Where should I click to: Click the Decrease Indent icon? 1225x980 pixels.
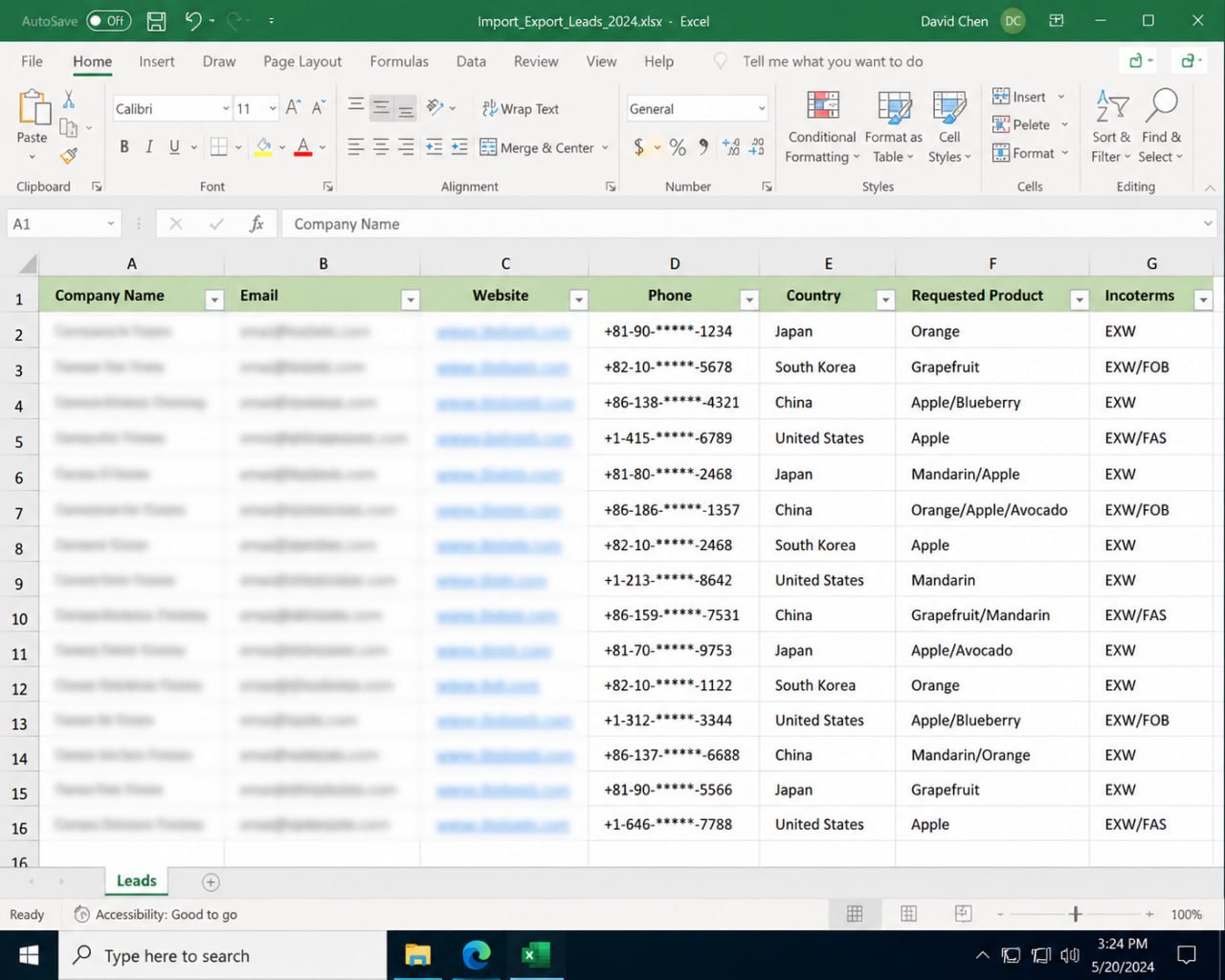coord(434,146)
